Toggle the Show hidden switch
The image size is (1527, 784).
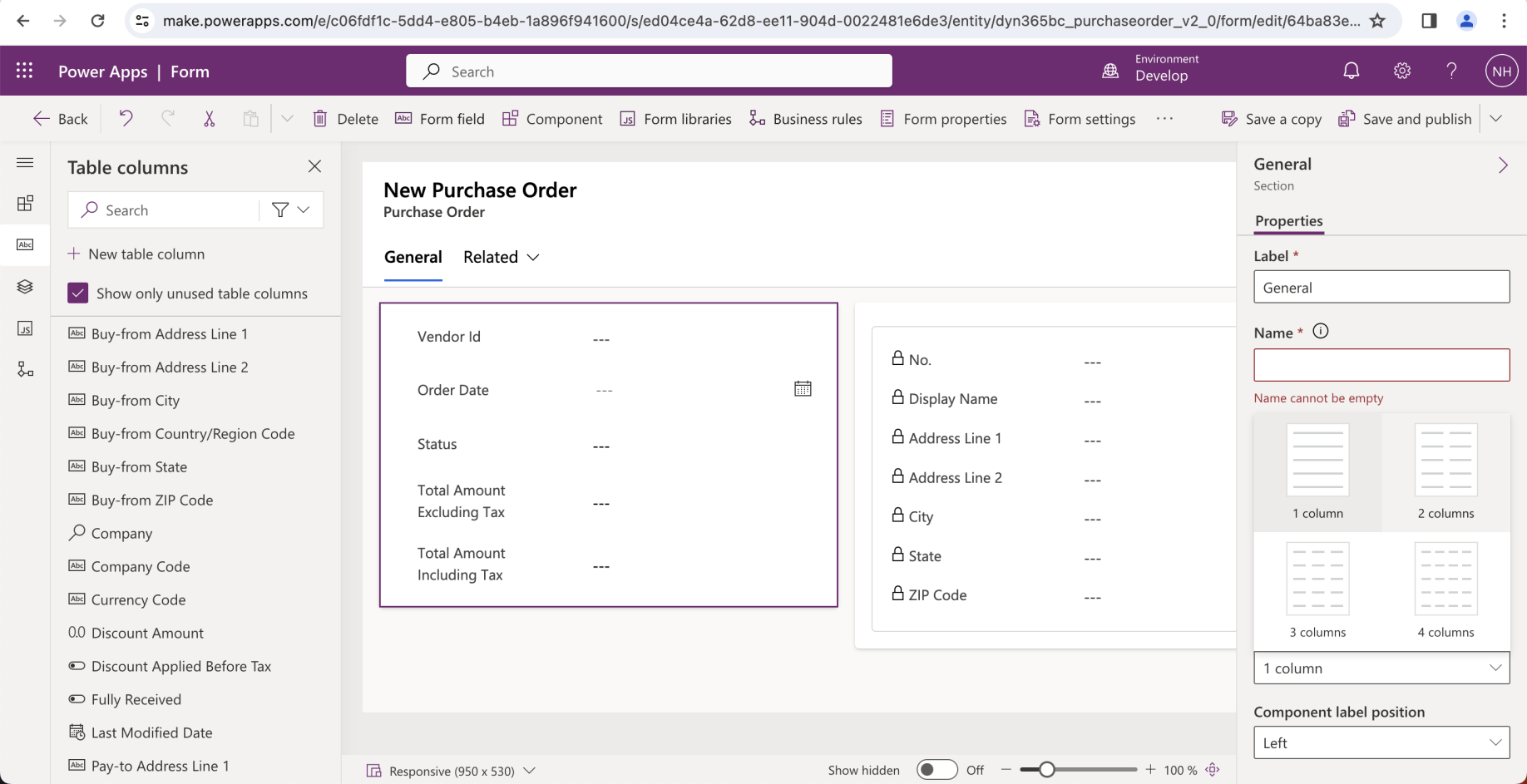pos(936,770)
